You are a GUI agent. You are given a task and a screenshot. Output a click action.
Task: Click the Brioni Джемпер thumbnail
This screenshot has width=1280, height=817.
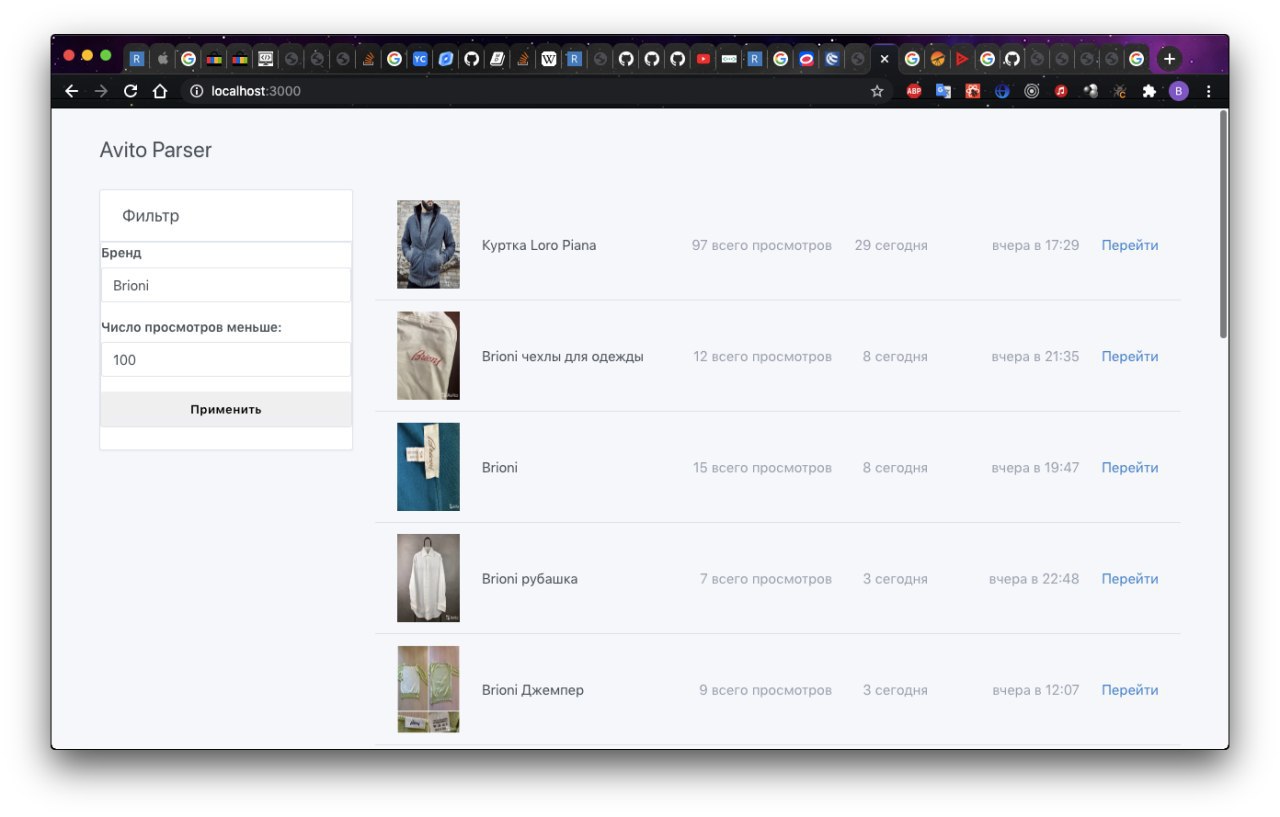(x=428, y=689)
